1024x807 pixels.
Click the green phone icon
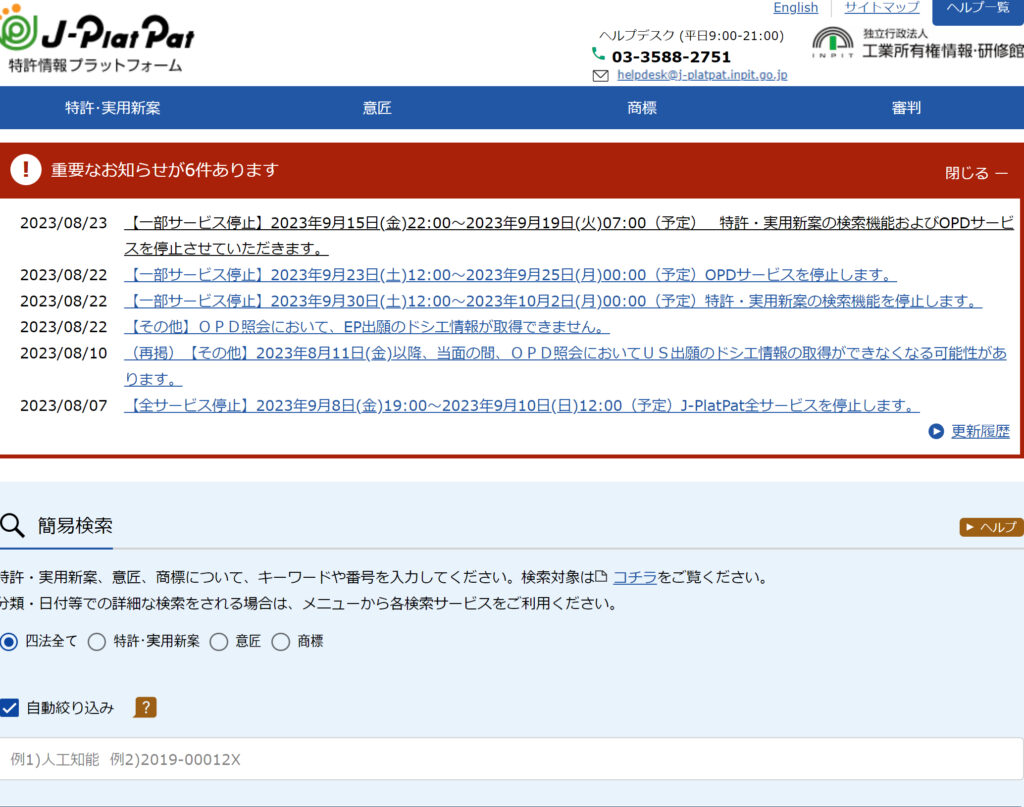tap(599, 55)
